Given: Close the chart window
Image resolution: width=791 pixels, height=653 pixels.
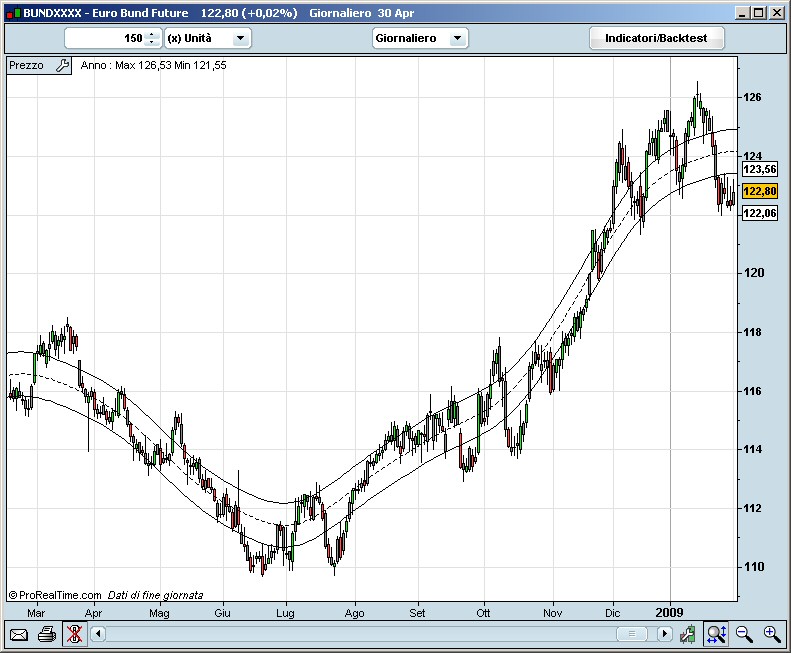Looking at the screenshot, I should [x=776, y=13].
